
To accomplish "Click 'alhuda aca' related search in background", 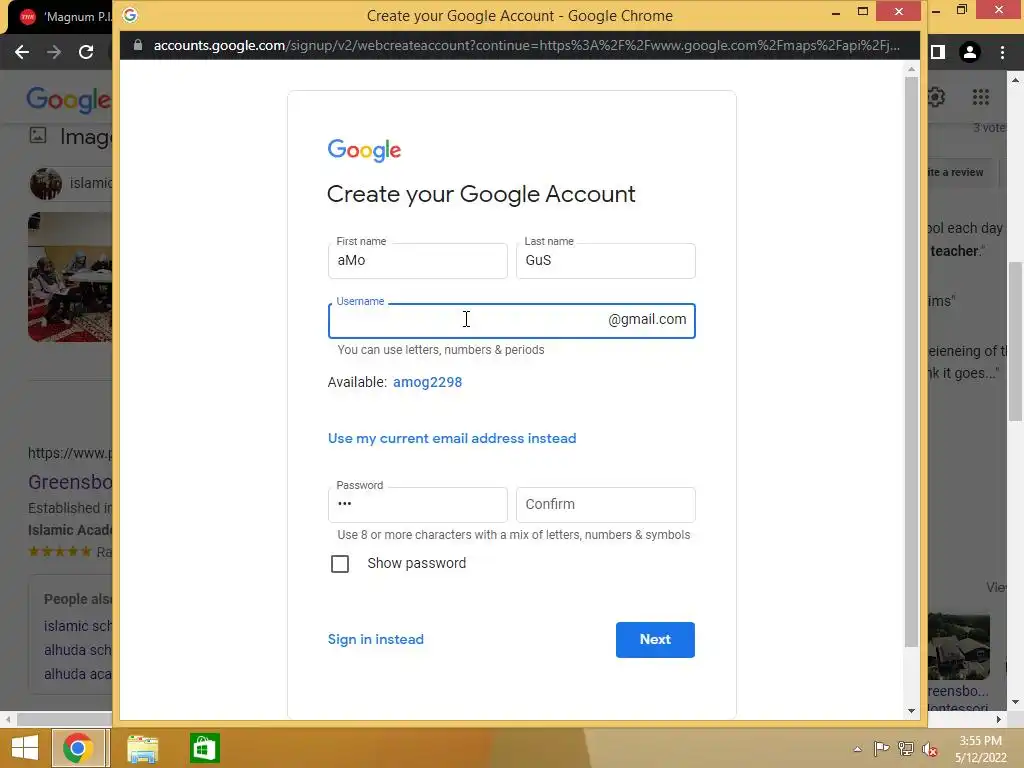I will click(78, 674).
